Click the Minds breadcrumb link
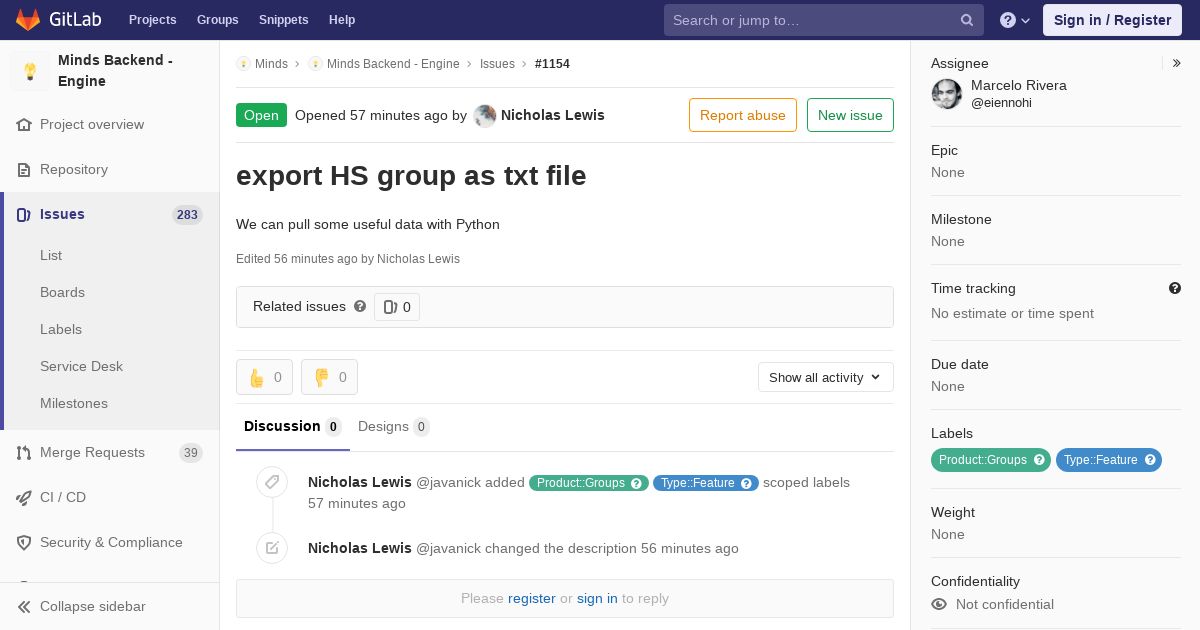 [271, 64]
